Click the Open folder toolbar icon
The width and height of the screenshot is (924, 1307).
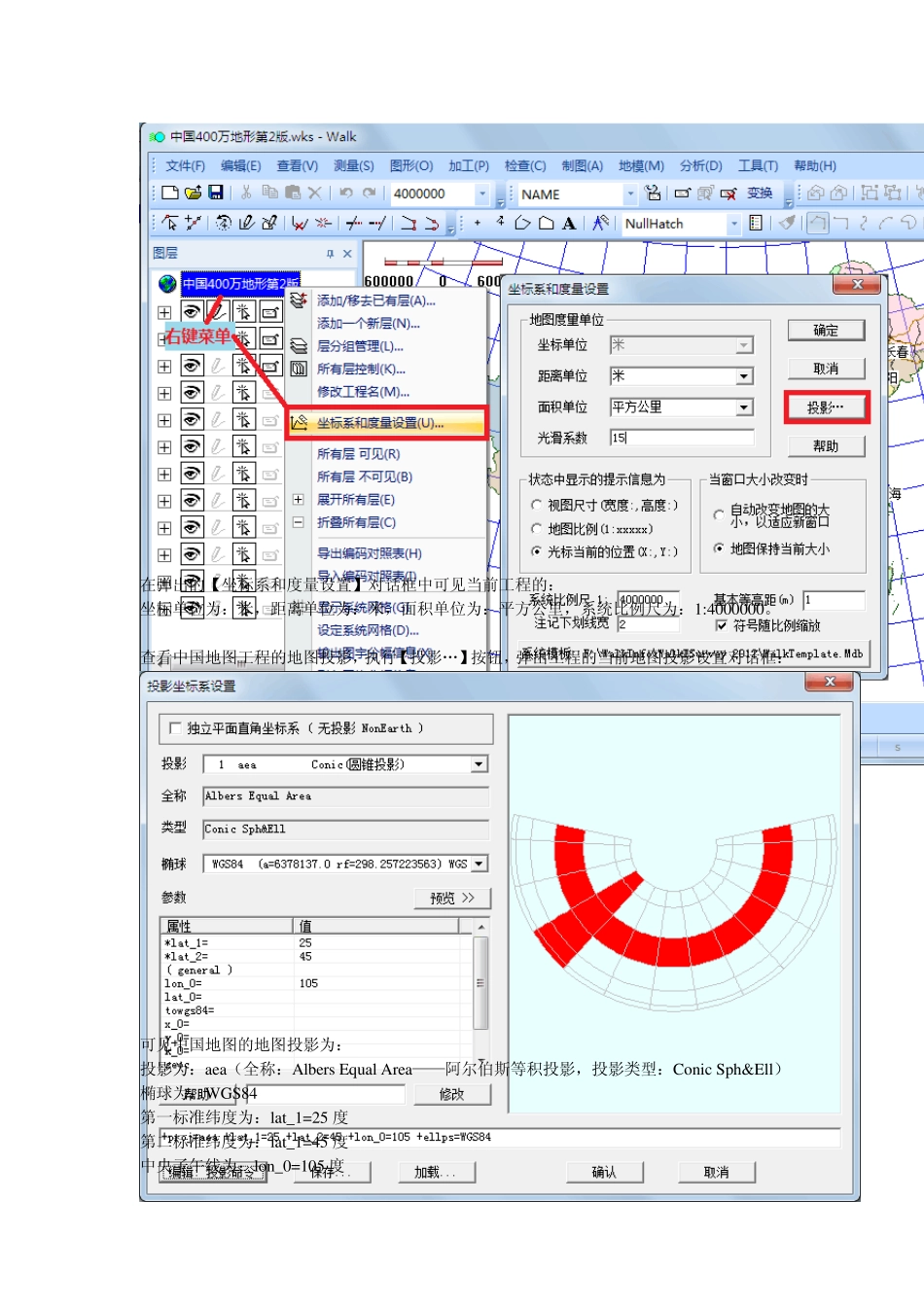pos(193,194)
